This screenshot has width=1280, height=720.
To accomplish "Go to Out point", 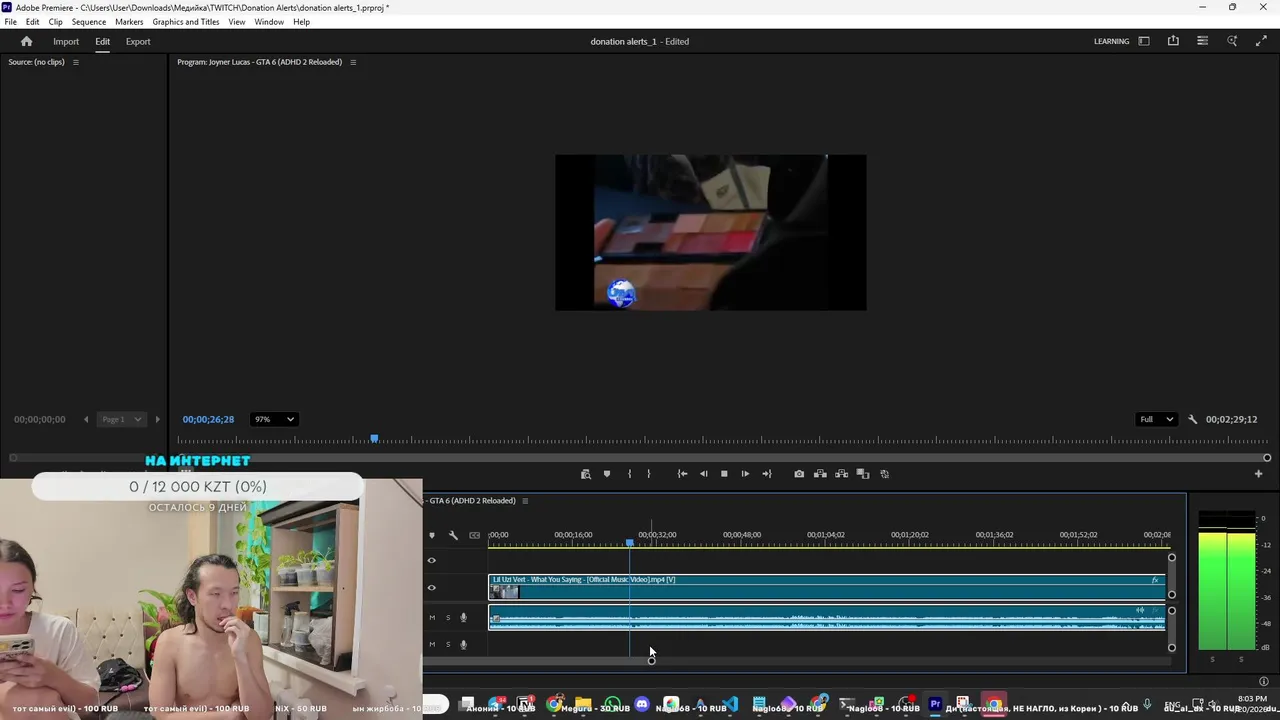I will tap(767, 474).
